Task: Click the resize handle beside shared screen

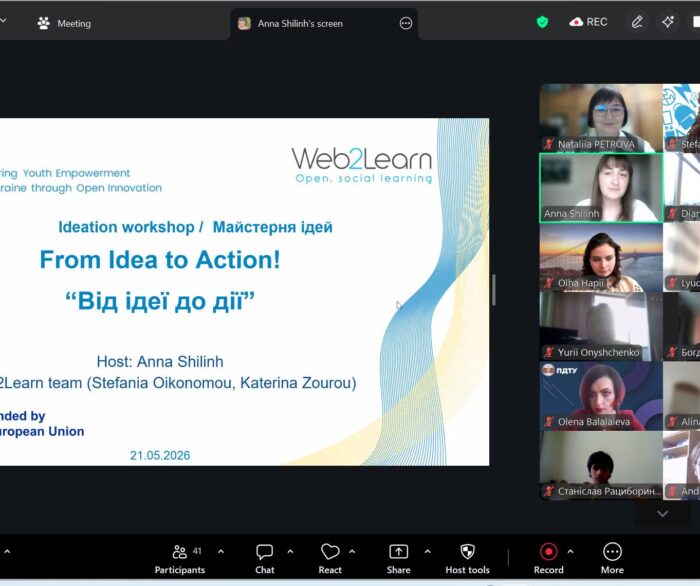Action: coord(494,290)
